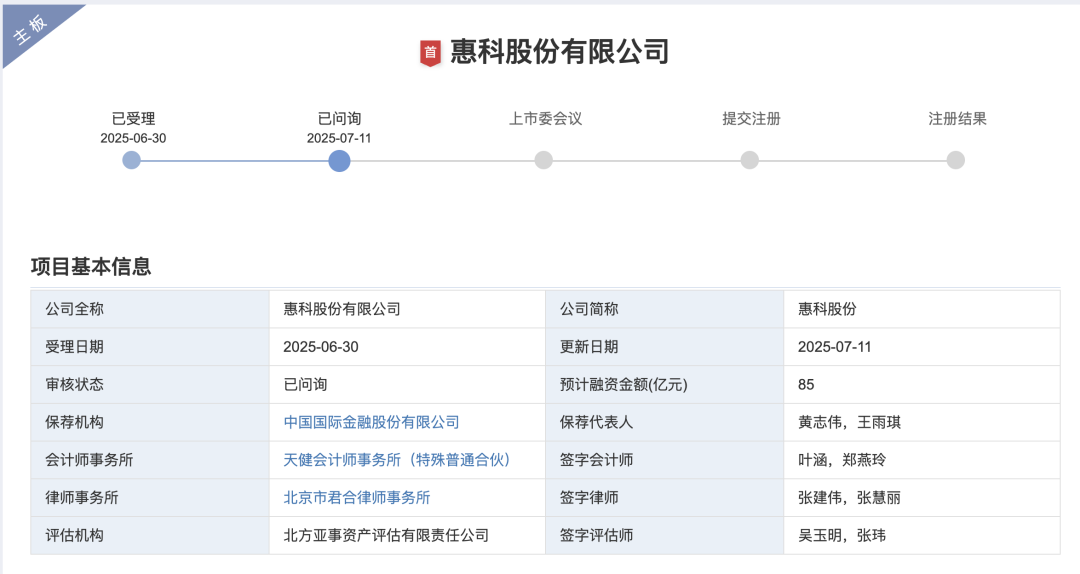Open the 天健会计师事务所（特殊普通合伙）link
Viewport: 1080px width, 574px height.
[397, 460]
